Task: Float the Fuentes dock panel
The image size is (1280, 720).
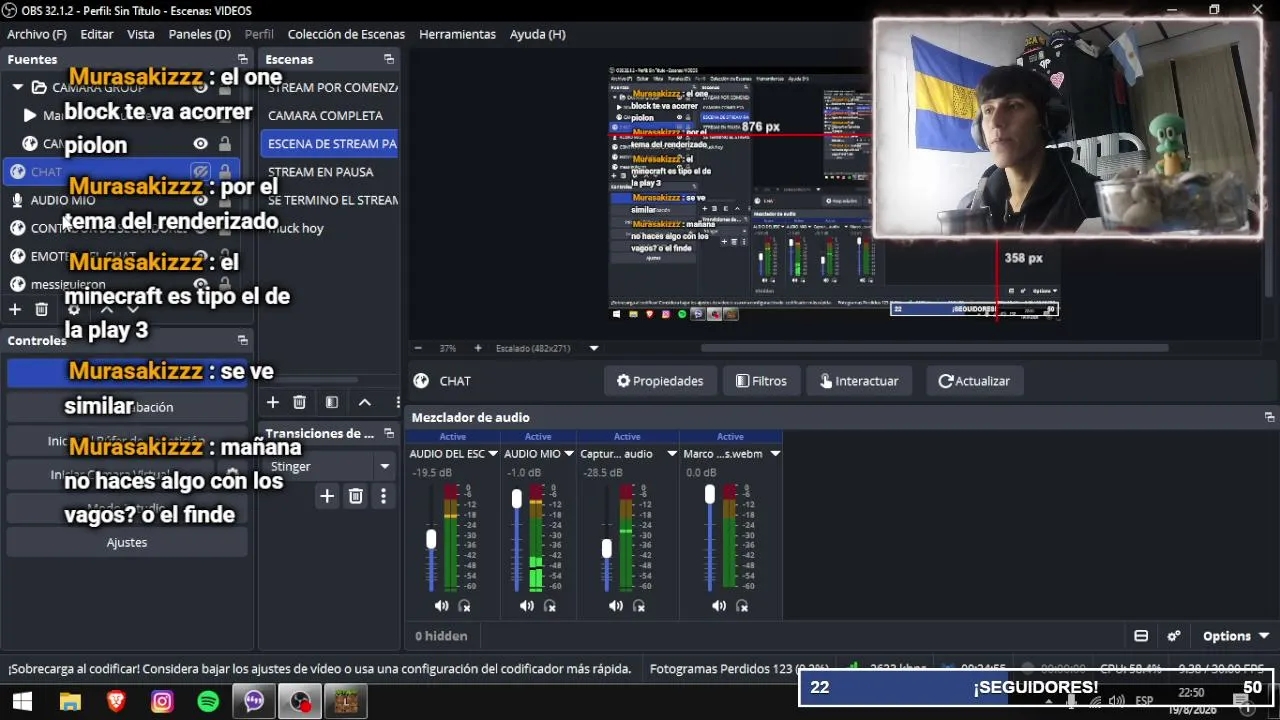Action: (242, 60)
